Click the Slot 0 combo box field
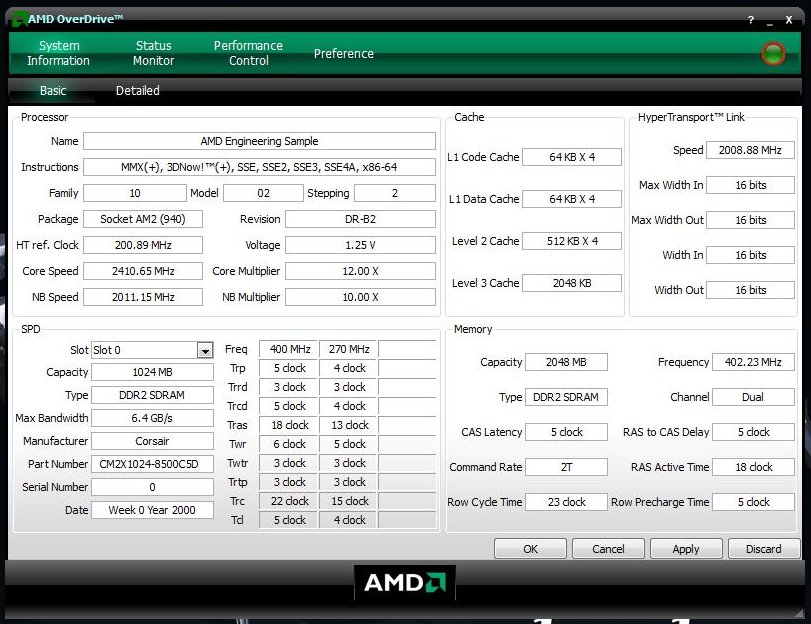Viewport: 811px width, 624px height. tap(152, 350)
